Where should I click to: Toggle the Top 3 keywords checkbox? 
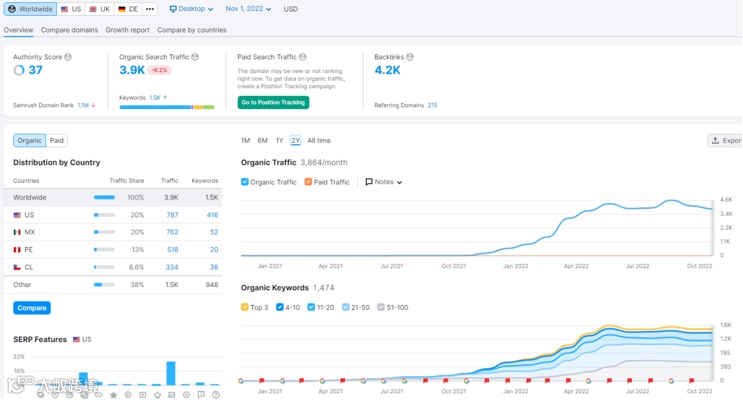click(x=245, y=307)
